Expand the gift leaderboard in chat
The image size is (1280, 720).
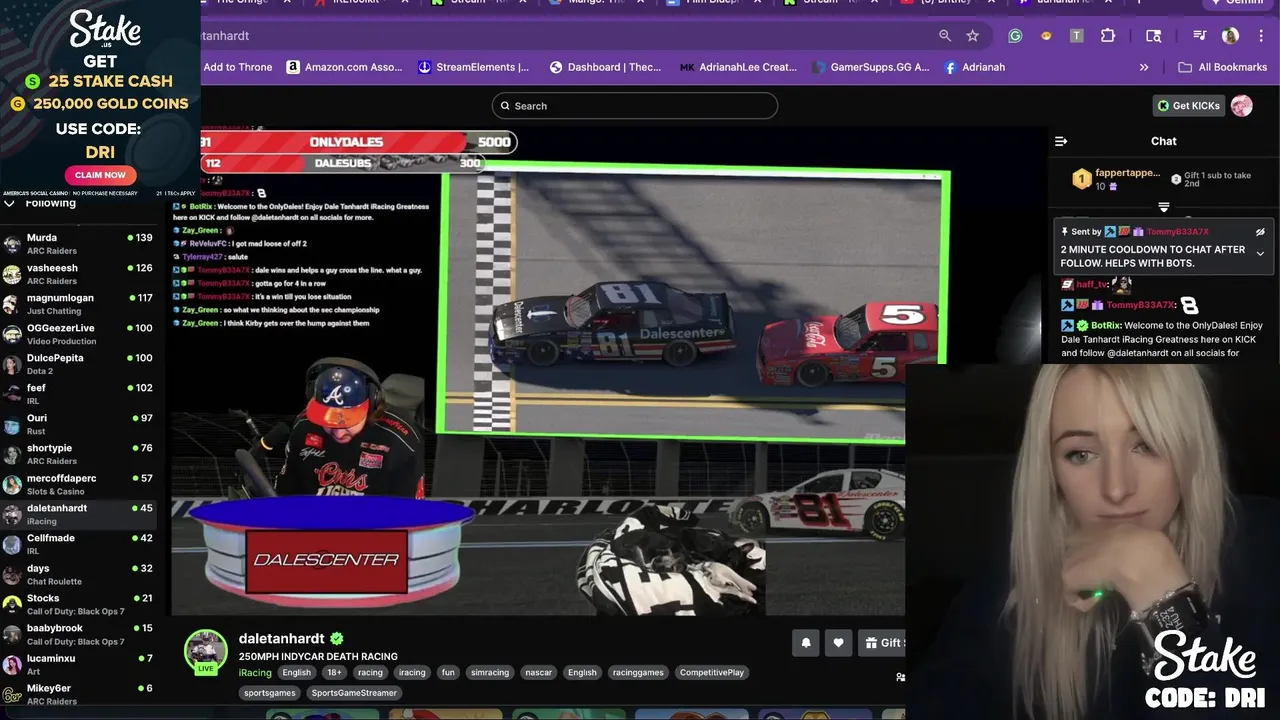pos(1164,207)
